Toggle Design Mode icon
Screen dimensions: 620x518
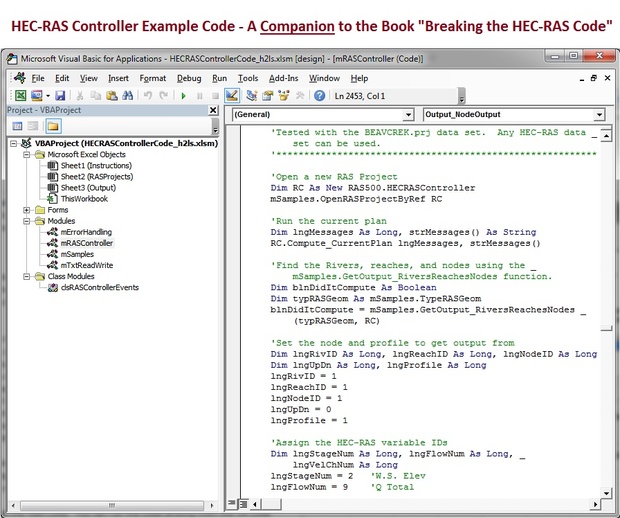[232, 95]
